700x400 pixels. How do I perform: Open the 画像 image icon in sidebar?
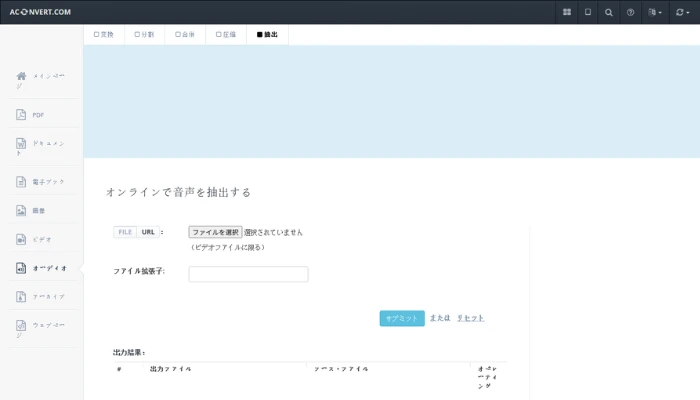pyautogui.click(x=21, y=210)
